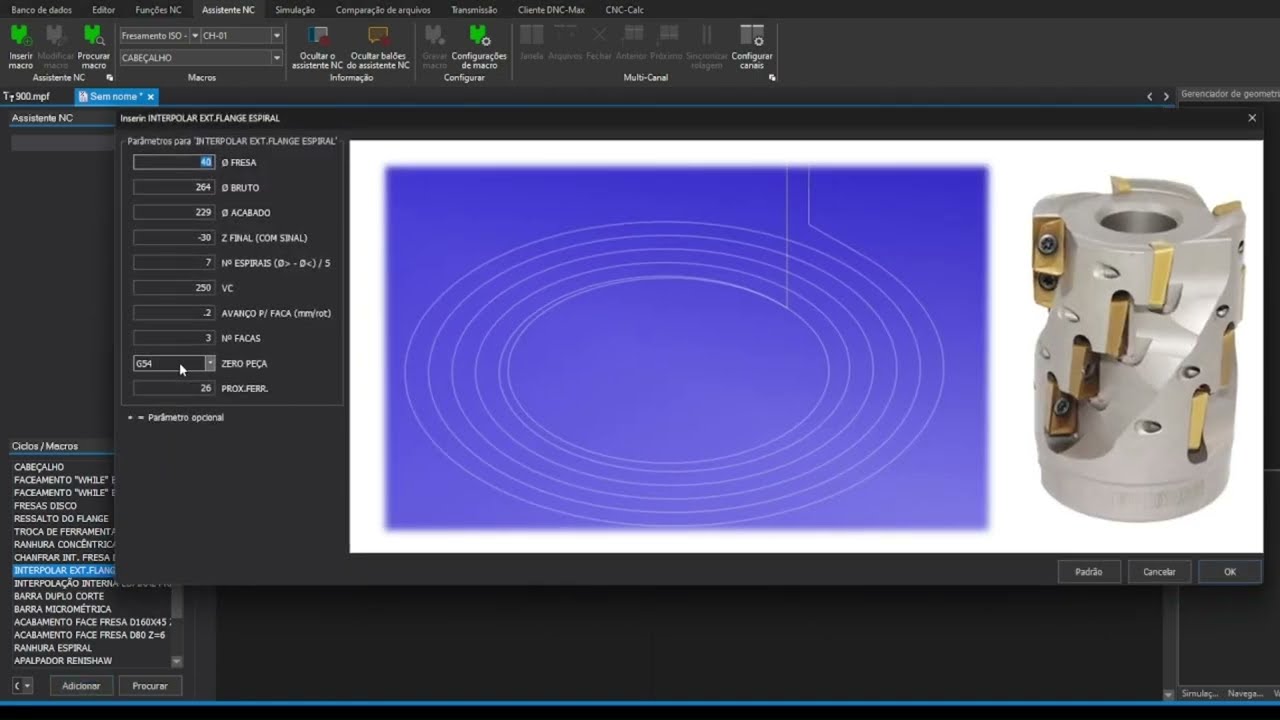
Task: Open Multi-Canal group dialog launcher
Action: (x=772, y=77)
